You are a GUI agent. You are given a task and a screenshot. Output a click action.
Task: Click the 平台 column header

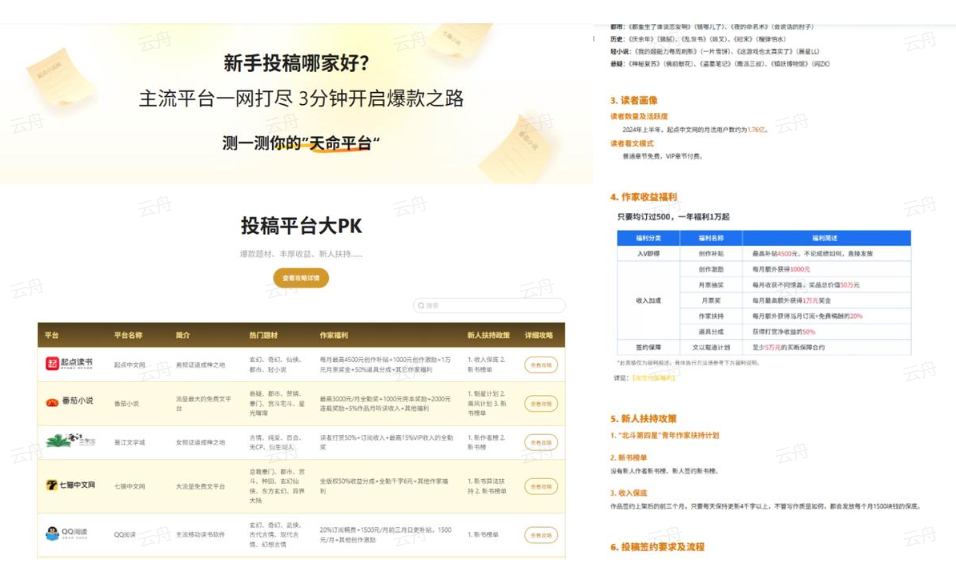click(52, 335)
